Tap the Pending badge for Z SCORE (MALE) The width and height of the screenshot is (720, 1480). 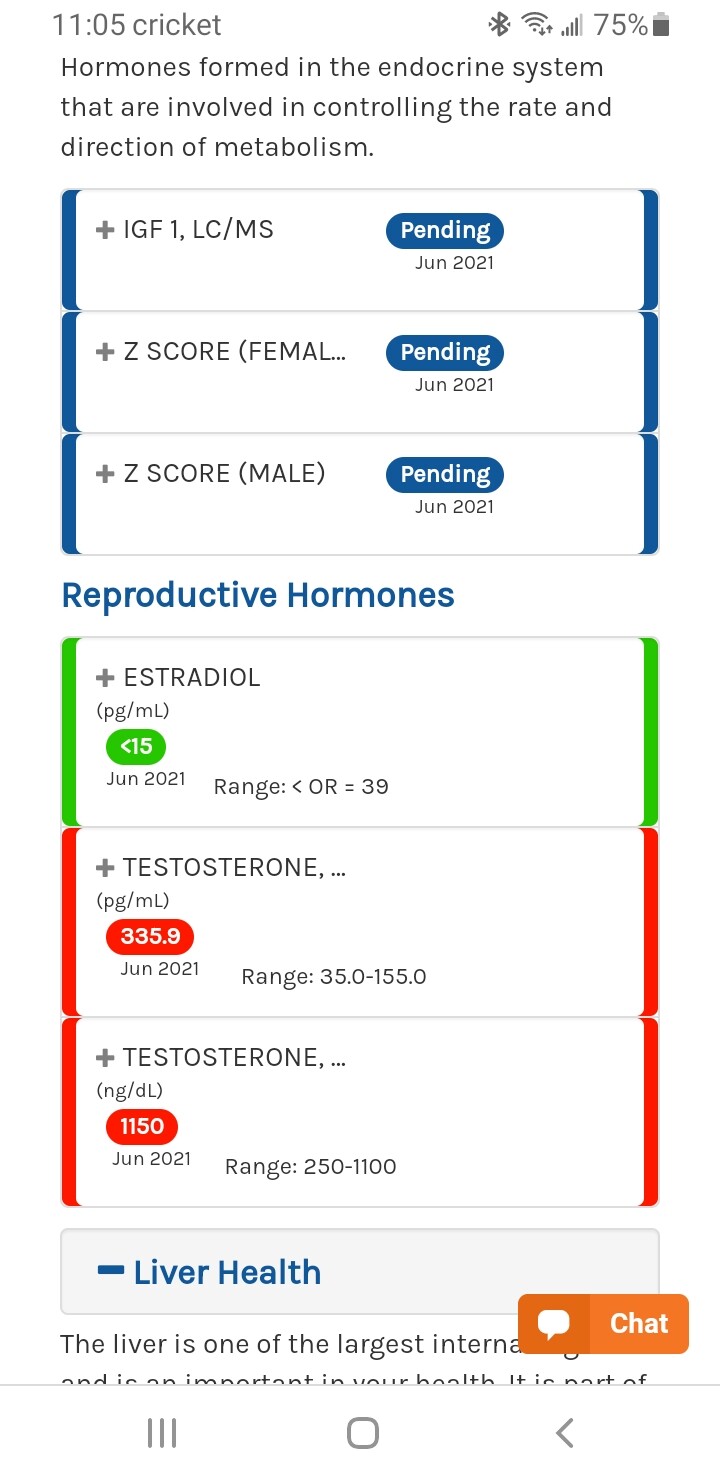tap(445, 474)
